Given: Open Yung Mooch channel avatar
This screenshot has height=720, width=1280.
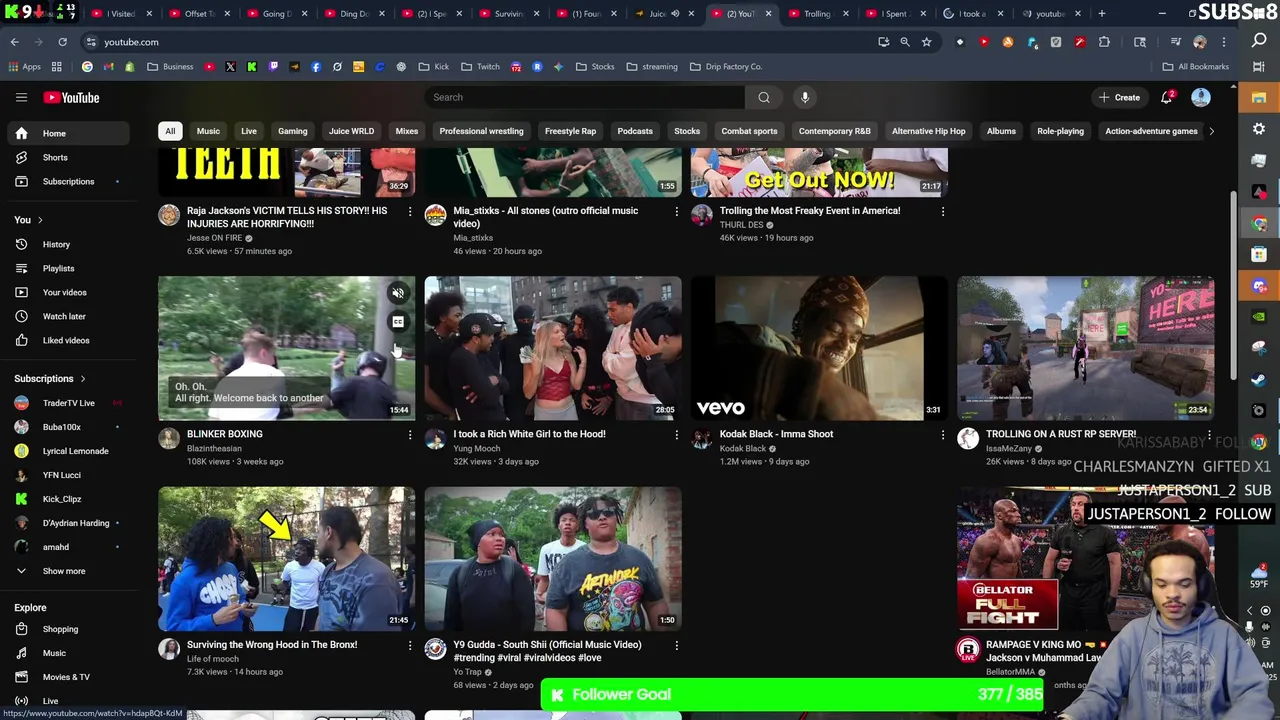Looking at the screenshot, I should tap(435, 438).
